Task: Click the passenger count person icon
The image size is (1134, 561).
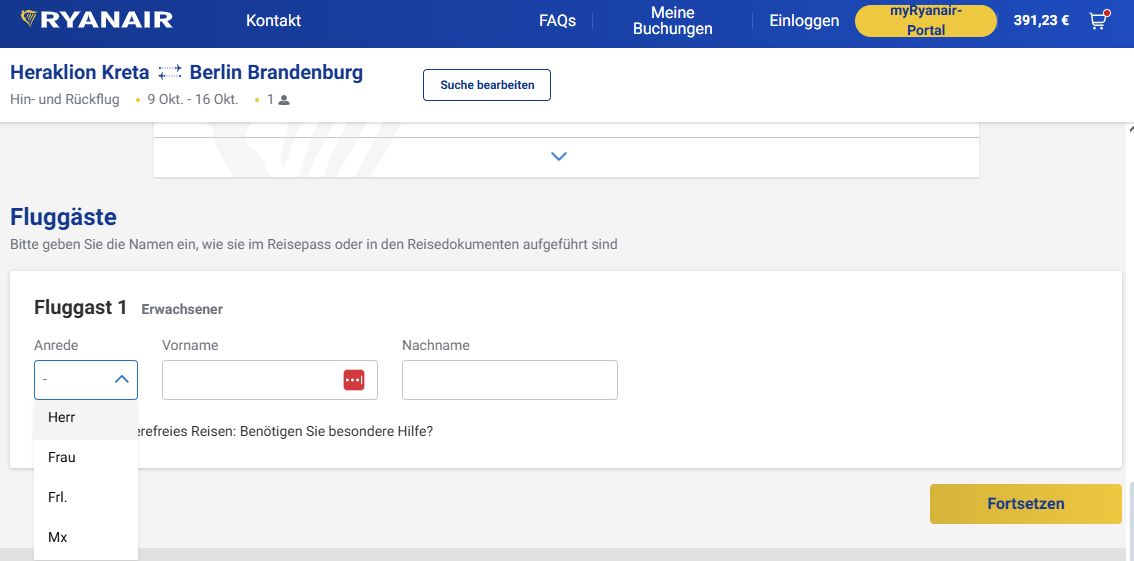Action: (x=284, y=100)
